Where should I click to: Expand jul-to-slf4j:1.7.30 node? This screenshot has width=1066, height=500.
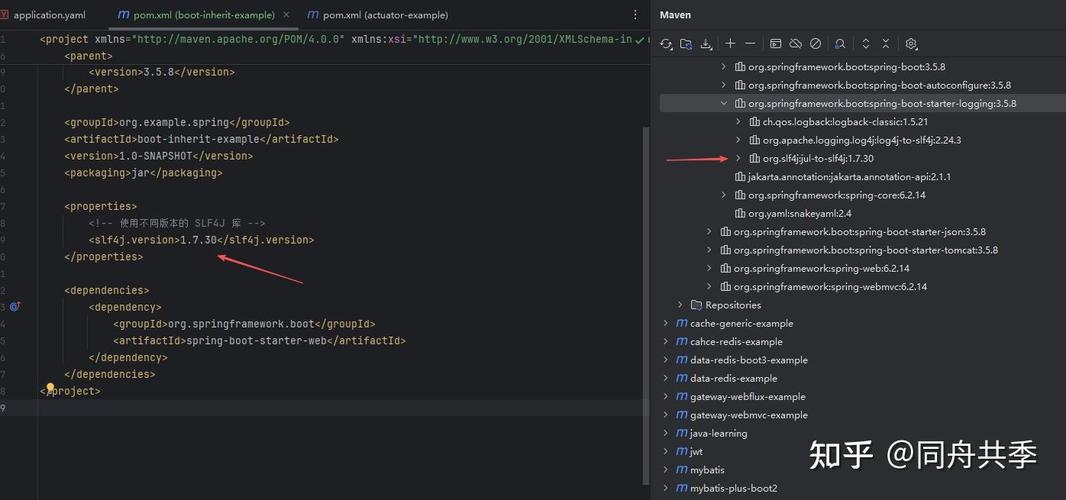coord(738,159)
